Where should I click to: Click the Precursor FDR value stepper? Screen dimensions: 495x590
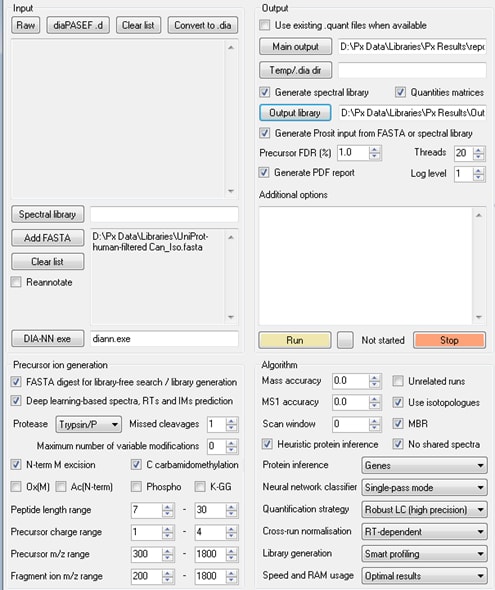point(375,153)
